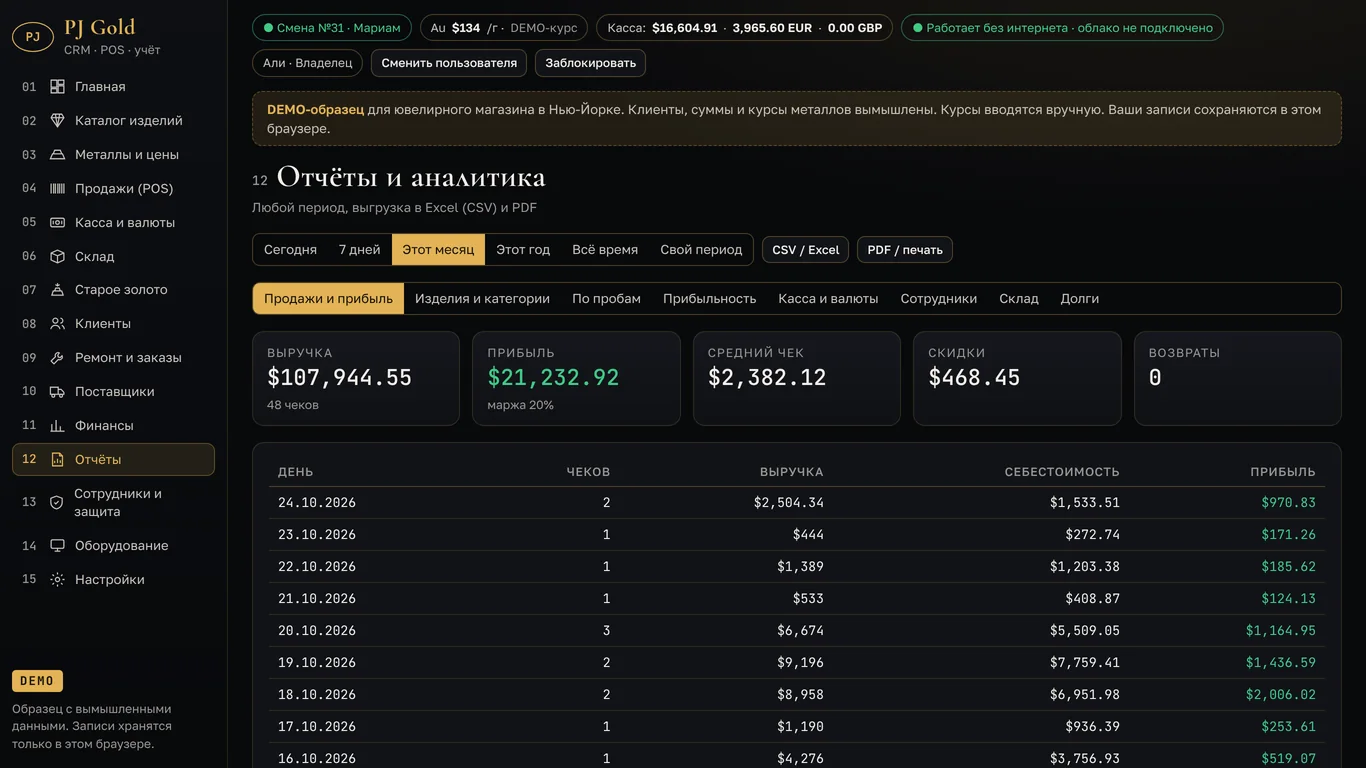This screenshot has height=768, width=1366.
Task: Click the ДЕНЬ column header
Action: [296, 472]
